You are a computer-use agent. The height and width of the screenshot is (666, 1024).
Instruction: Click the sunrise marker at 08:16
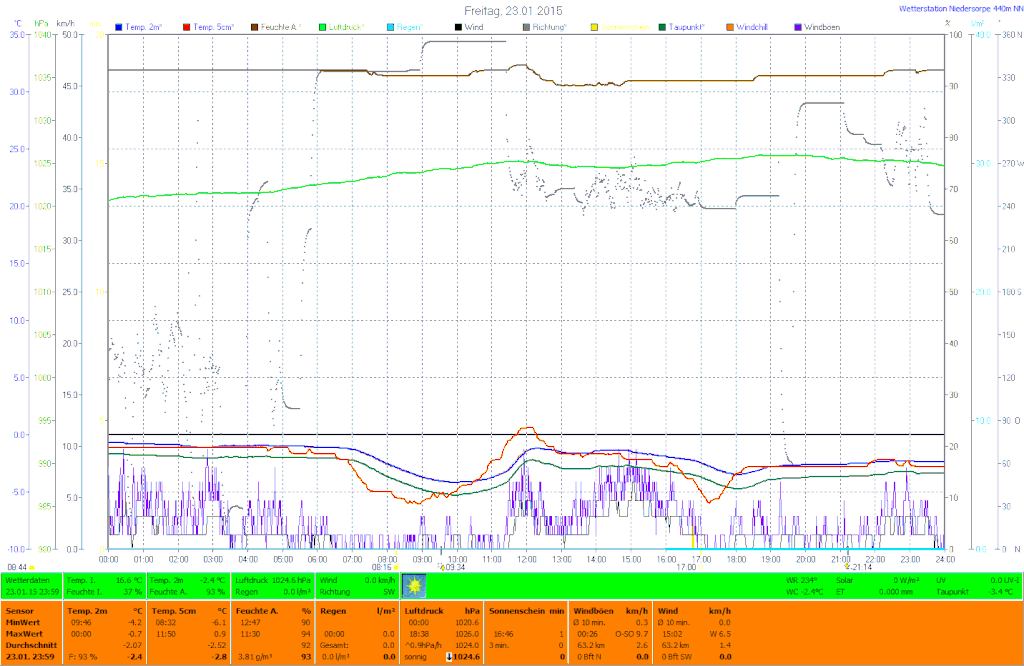[396, 566]
